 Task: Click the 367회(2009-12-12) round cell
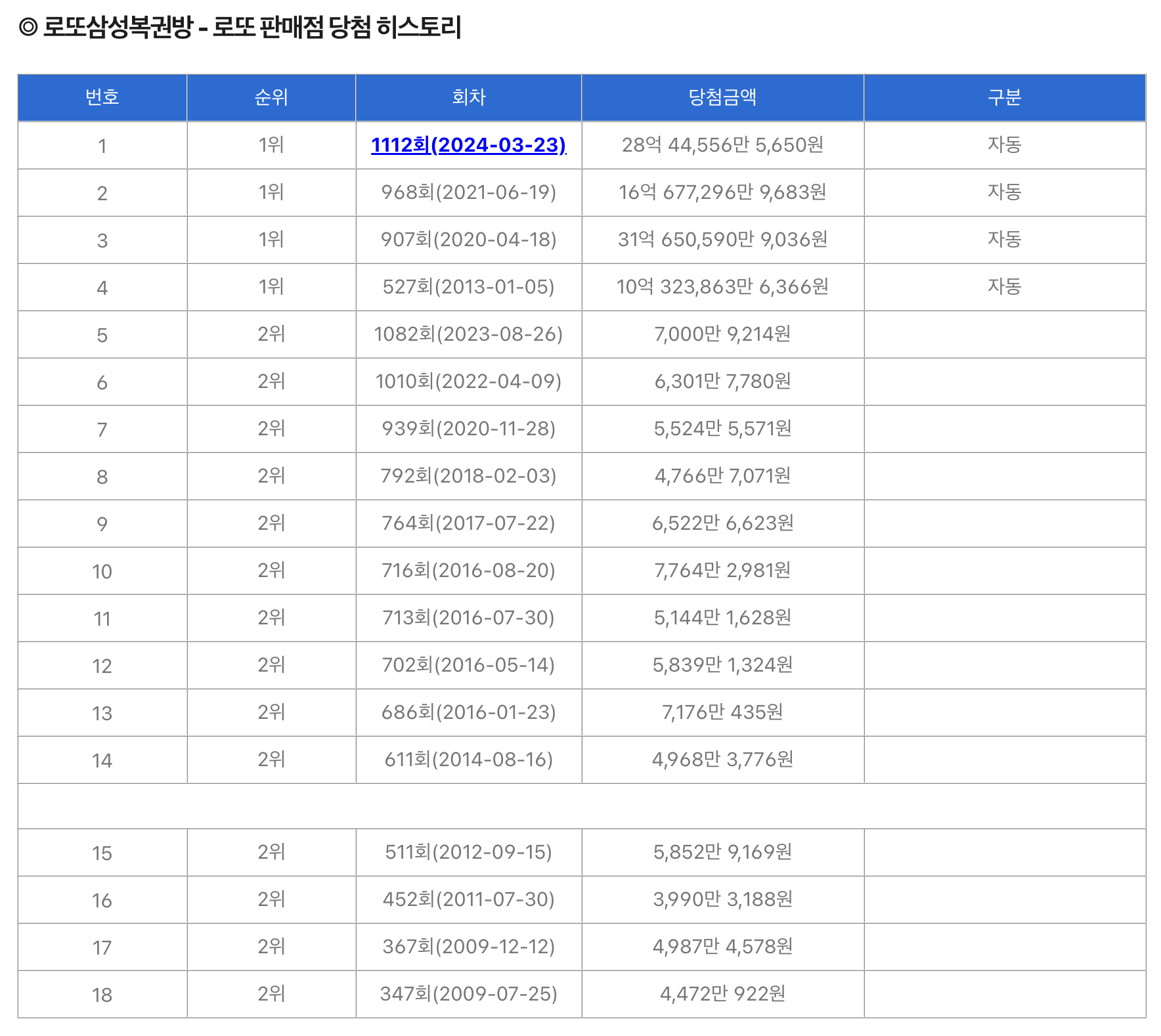(468, 947)
